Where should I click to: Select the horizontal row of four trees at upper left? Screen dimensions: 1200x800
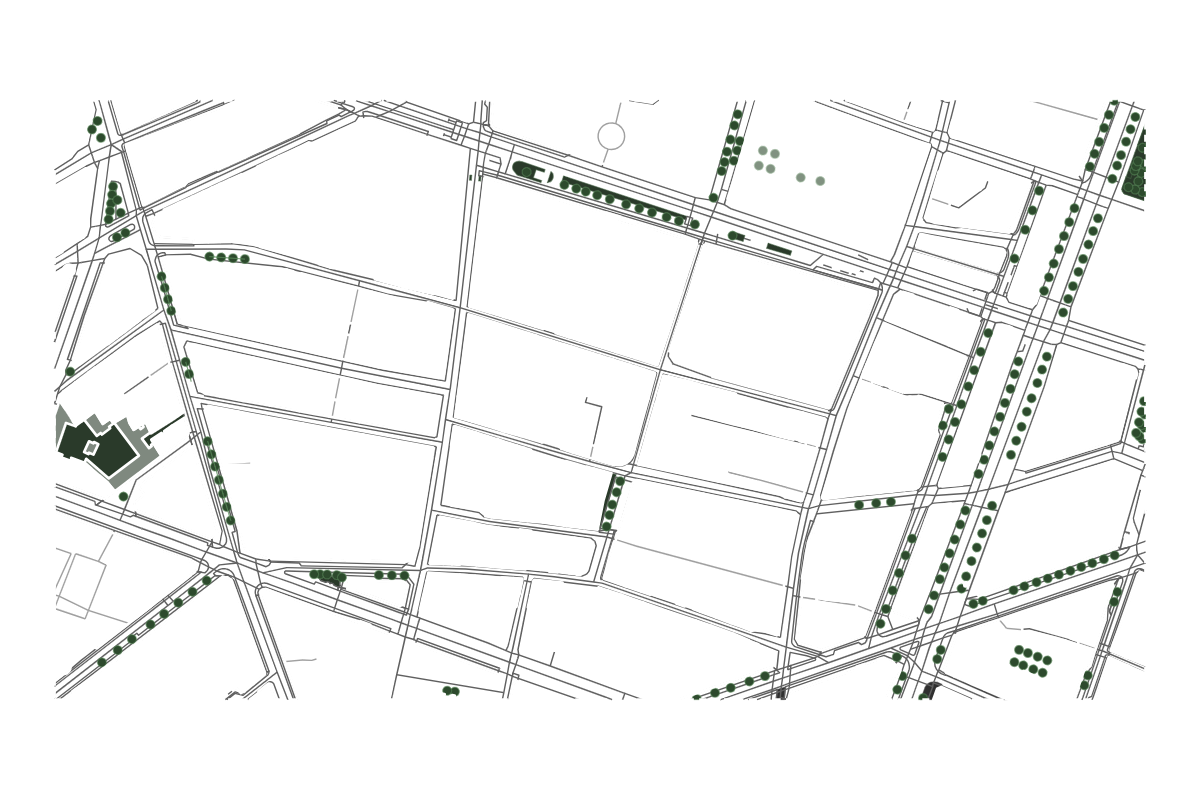[x=227, y=258]
